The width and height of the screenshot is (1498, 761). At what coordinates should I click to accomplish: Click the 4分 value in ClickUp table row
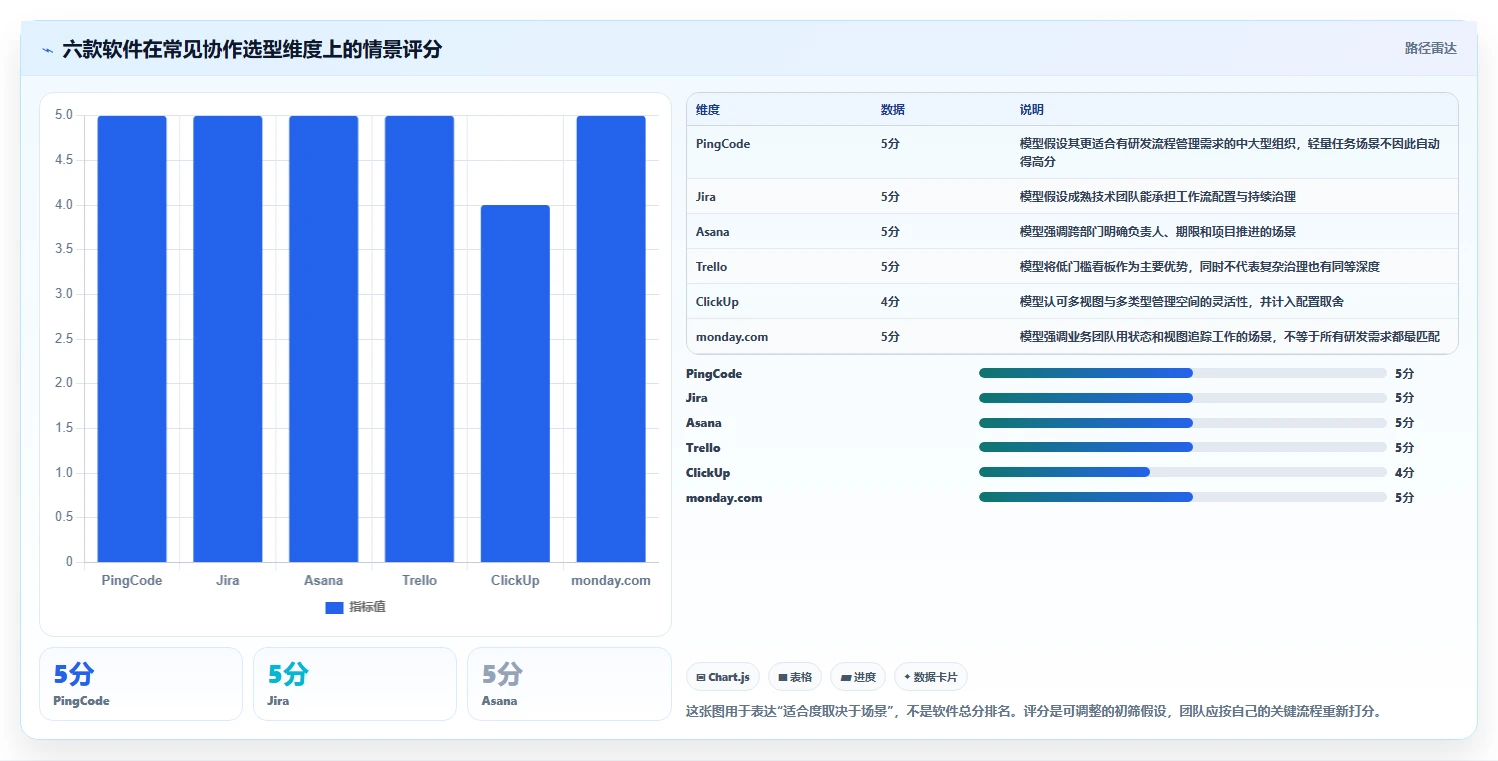click(x=890, y=302)
